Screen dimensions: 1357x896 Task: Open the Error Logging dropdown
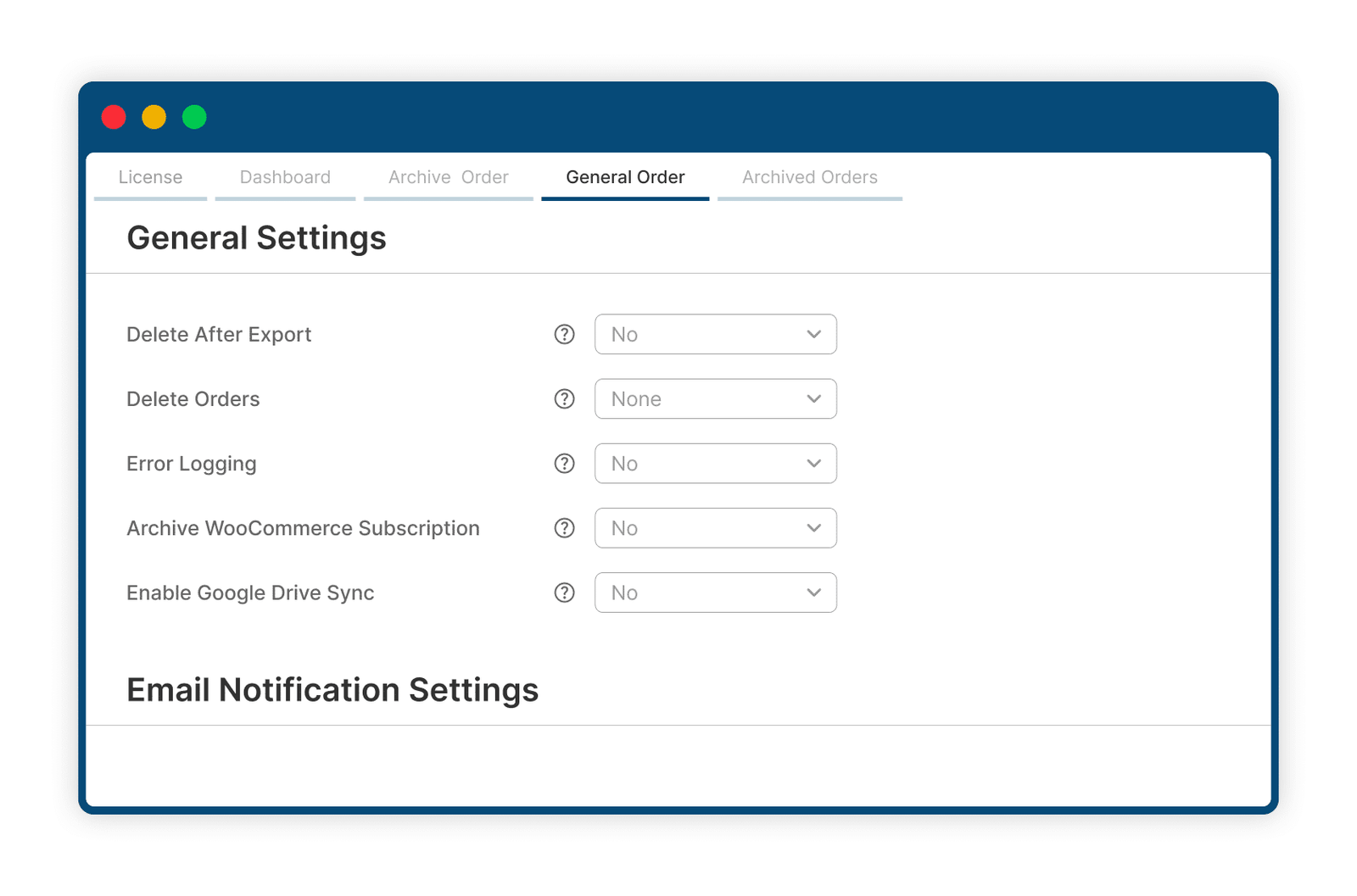(x=716, y=464)
